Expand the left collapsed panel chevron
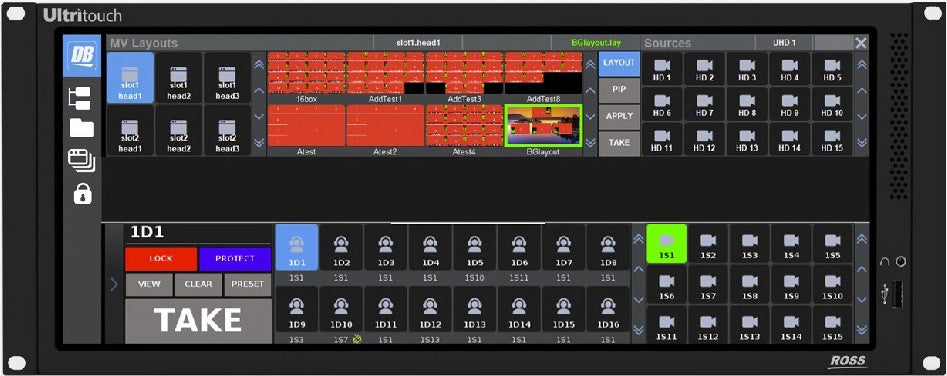The width and height of the screenshot is (947, 376). point(114,284)
